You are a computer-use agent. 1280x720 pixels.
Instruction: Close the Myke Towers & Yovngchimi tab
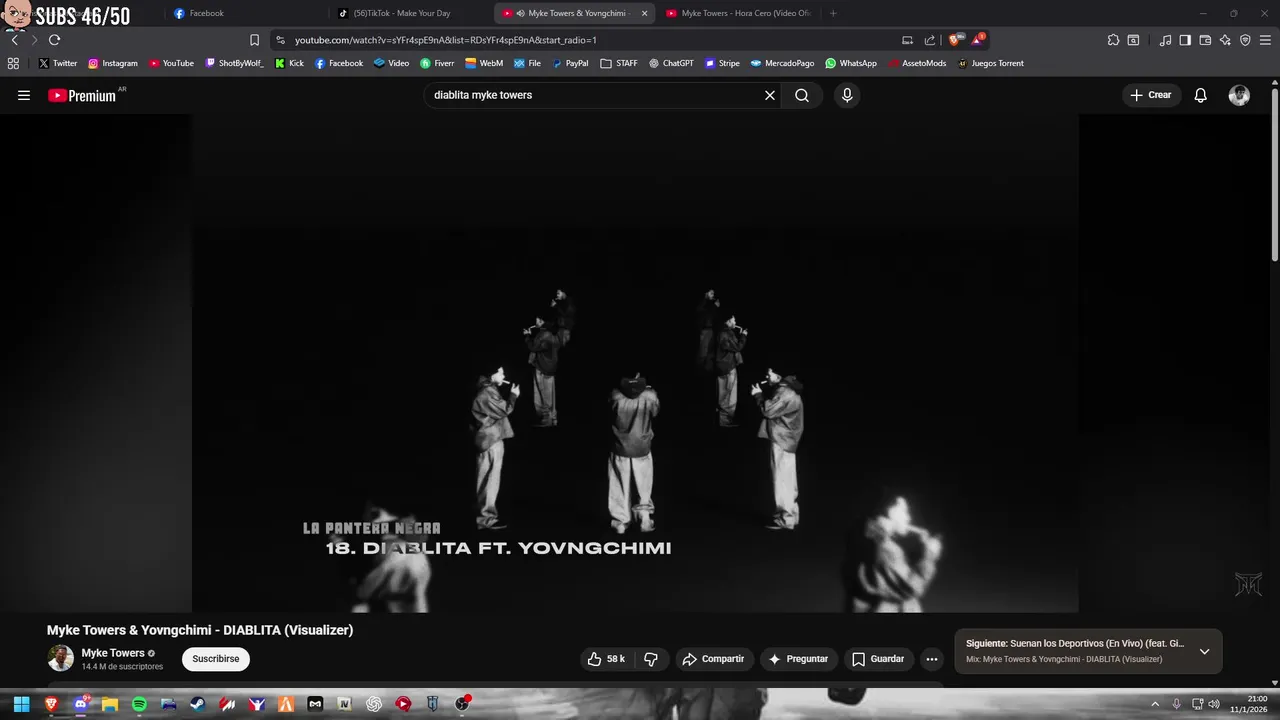(x=644, y=13)
